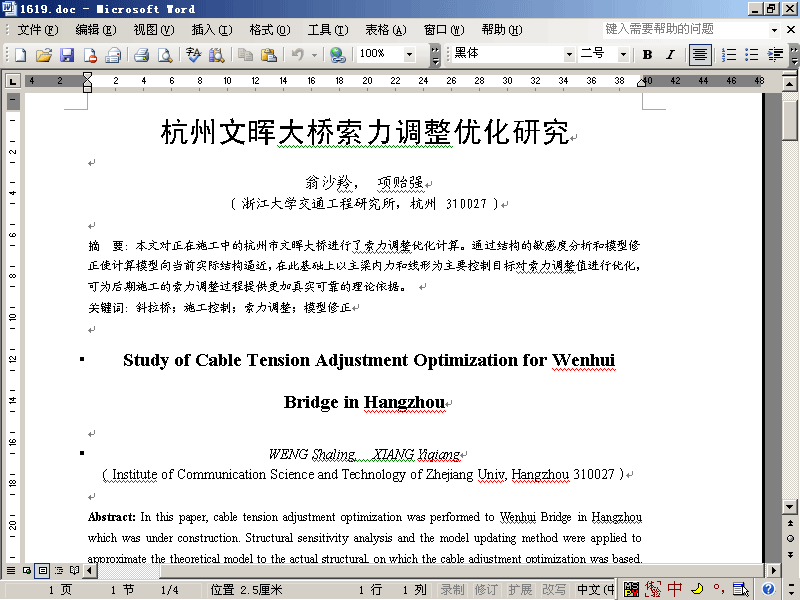
Task: Click the Previous Page double-arrow button
Action: click(790, 523)
